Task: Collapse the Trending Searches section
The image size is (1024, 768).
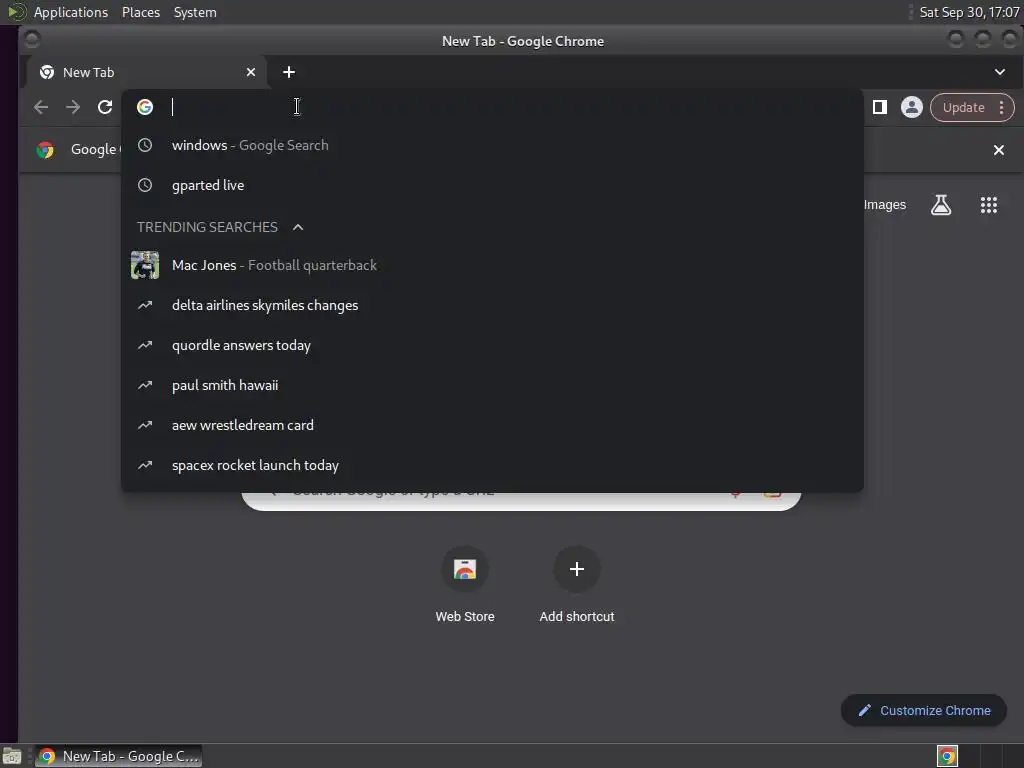Action: 298,227
